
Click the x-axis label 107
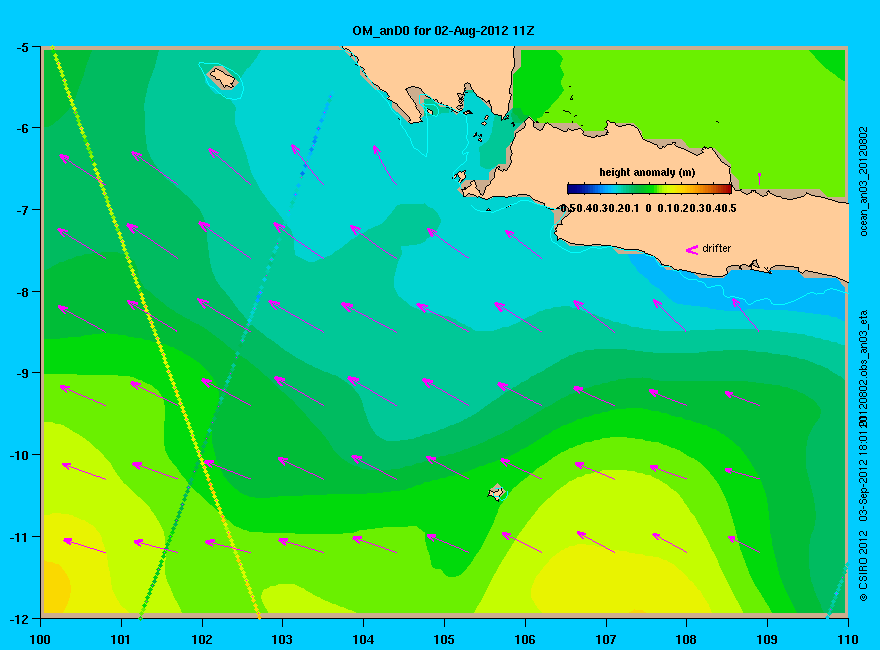click(x=606, y=639)
